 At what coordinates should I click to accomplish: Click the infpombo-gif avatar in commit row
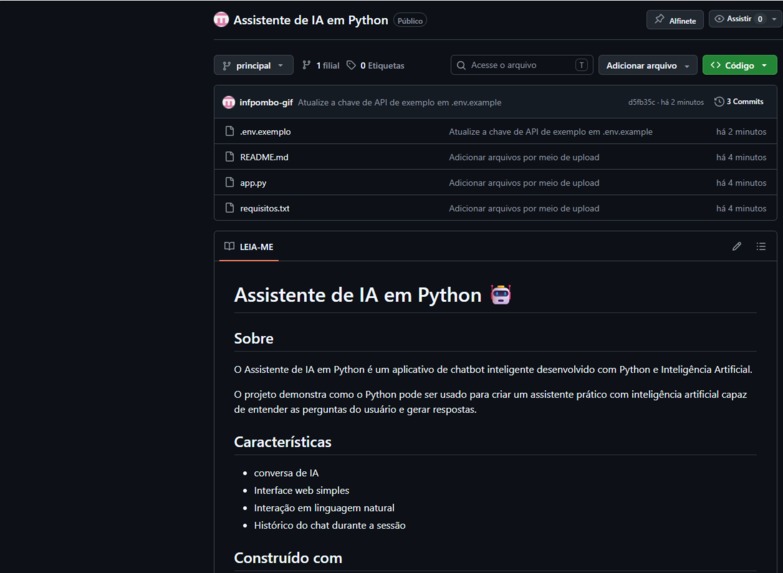pyautogui.click(x=229, y=102)
